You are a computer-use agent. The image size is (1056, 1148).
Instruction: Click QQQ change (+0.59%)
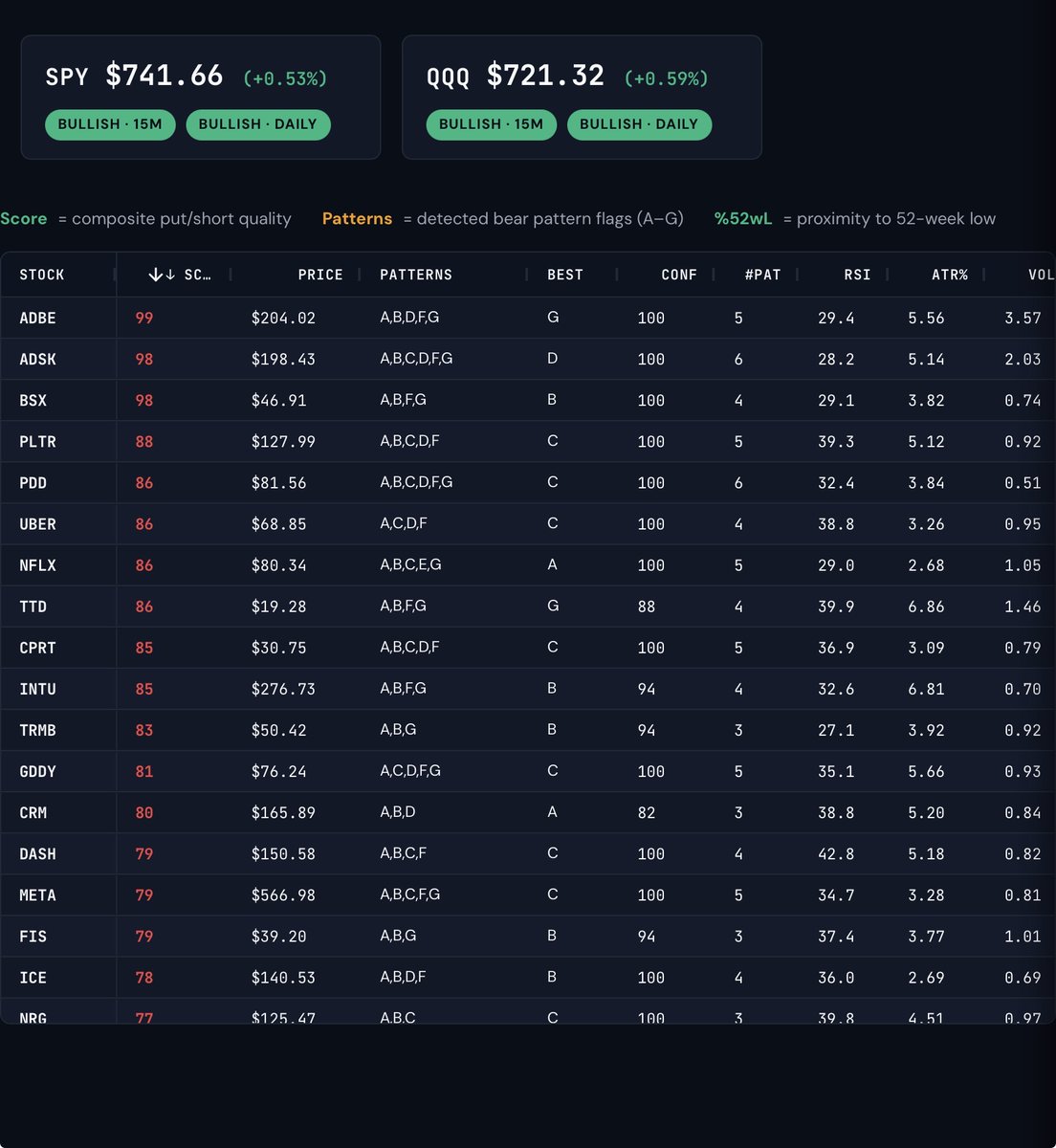click(666, 78)
